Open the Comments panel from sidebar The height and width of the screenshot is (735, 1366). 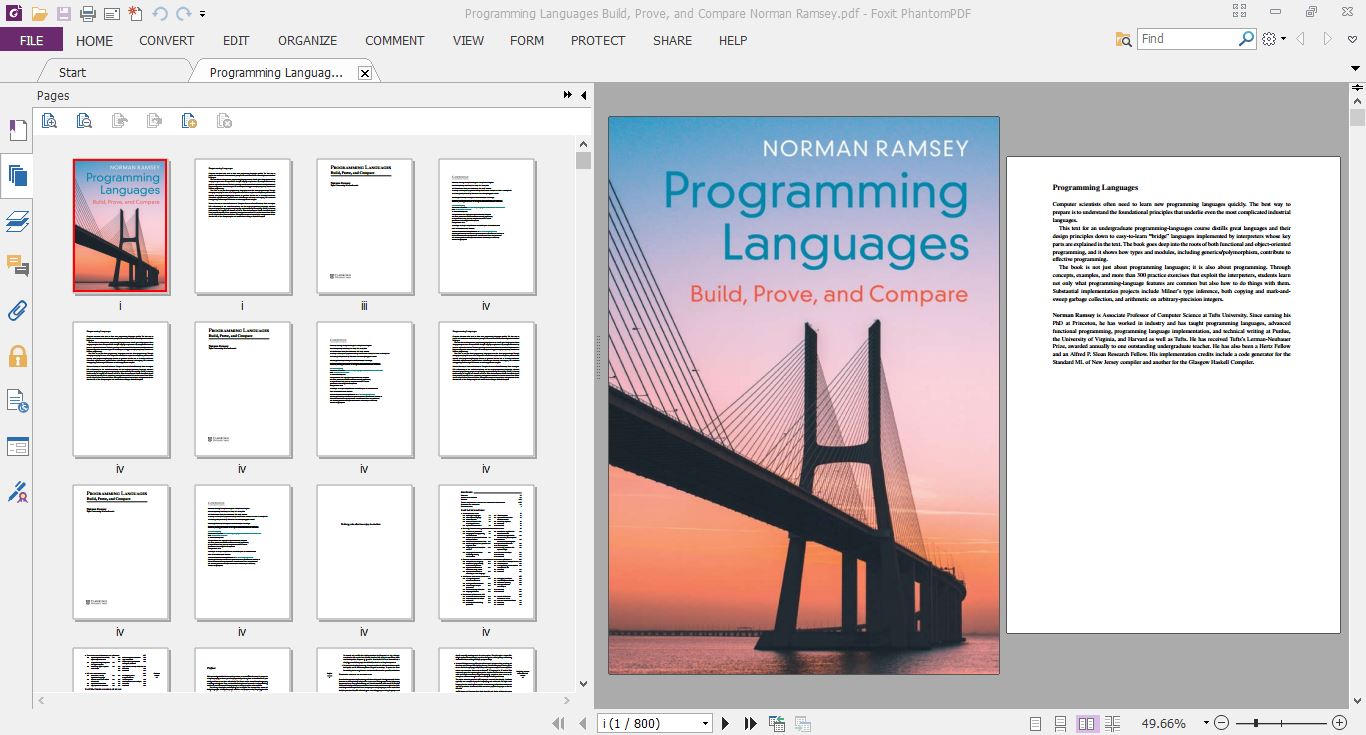click(17, 266)
